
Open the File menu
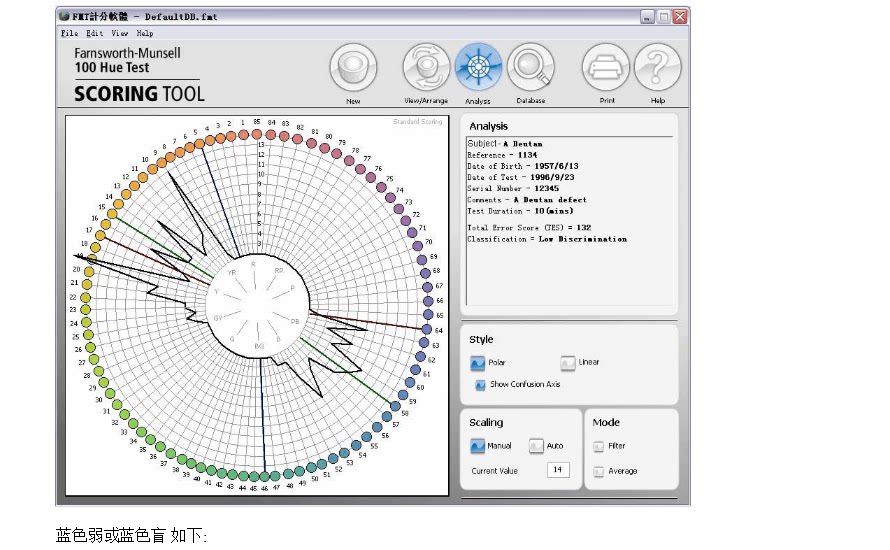(69, 33)
